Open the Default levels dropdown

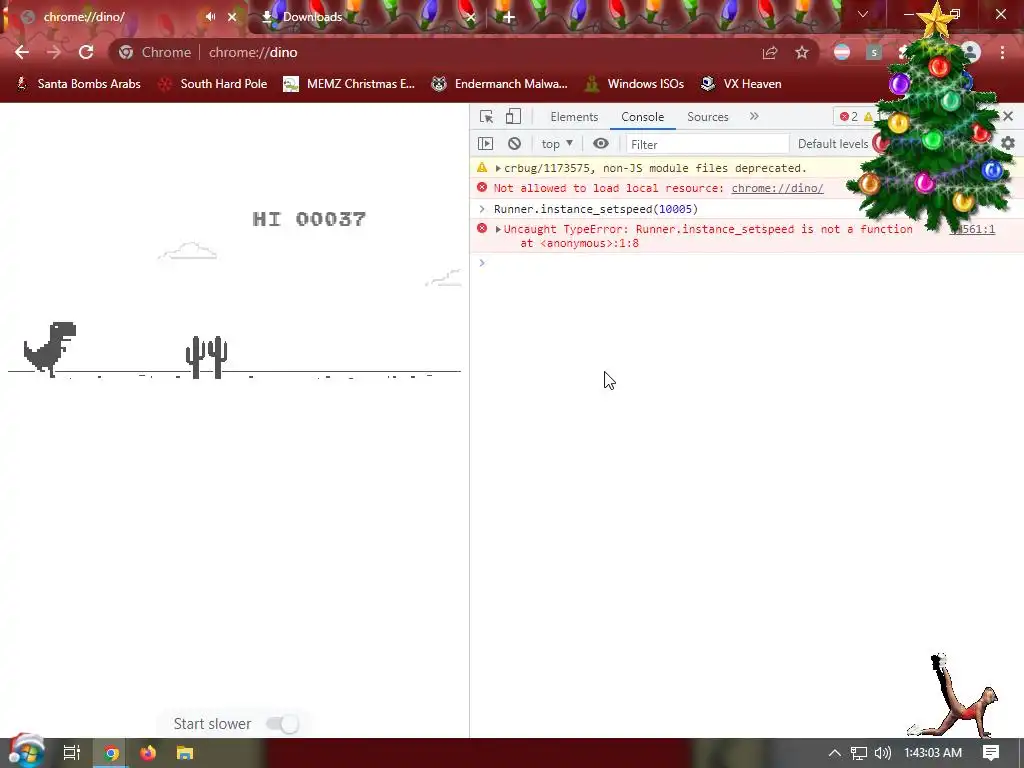click(833, 144)
